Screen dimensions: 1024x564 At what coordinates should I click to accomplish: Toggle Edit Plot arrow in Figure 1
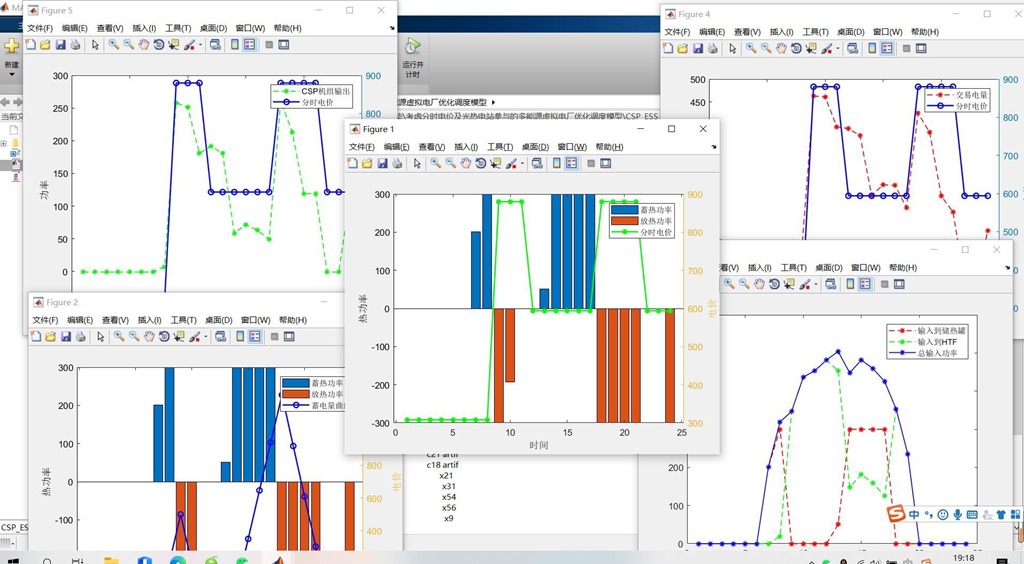(x=417, y=163)
